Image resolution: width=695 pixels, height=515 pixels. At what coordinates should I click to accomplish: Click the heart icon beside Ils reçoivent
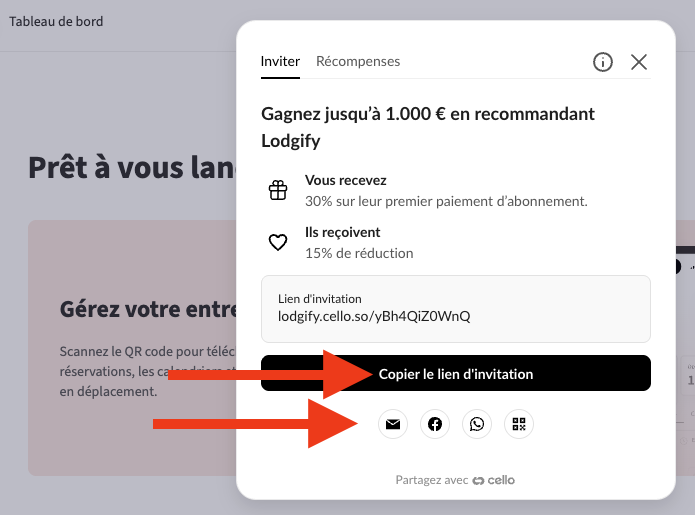278,242
